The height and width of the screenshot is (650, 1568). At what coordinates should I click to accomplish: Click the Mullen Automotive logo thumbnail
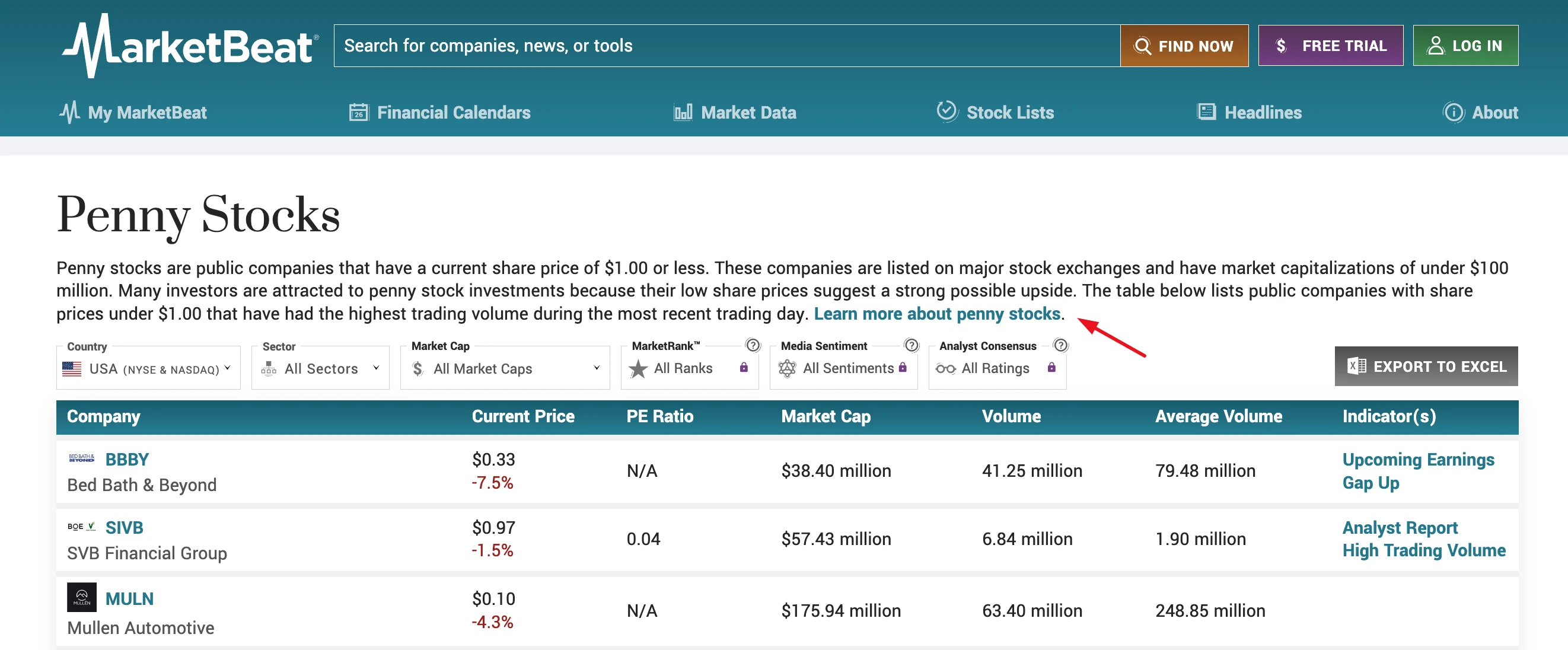tap(82, 597)
